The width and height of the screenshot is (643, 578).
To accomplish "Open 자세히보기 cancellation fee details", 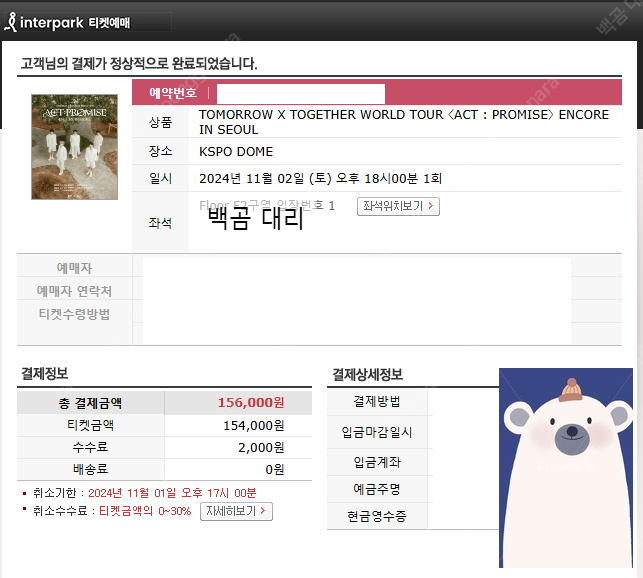I will 236,511.
